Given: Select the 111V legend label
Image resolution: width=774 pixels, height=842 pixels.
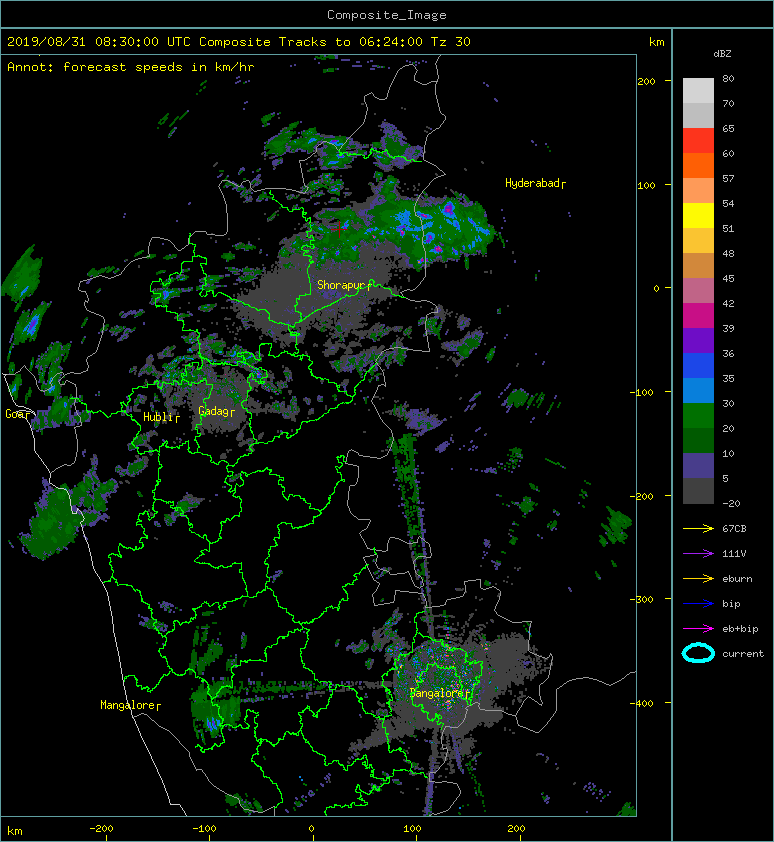Looking at the screenshot, I should click(x=734, y=554).
